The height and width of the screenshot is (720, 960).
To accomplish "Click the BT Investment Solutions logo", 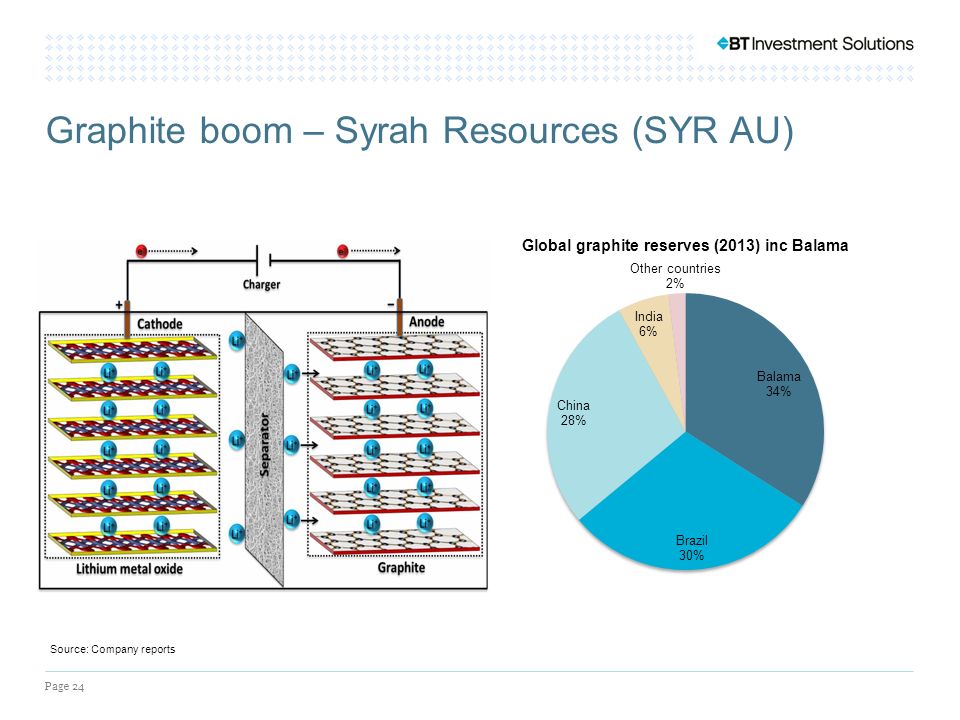I will pyautogui.click(x=815, y=44).
